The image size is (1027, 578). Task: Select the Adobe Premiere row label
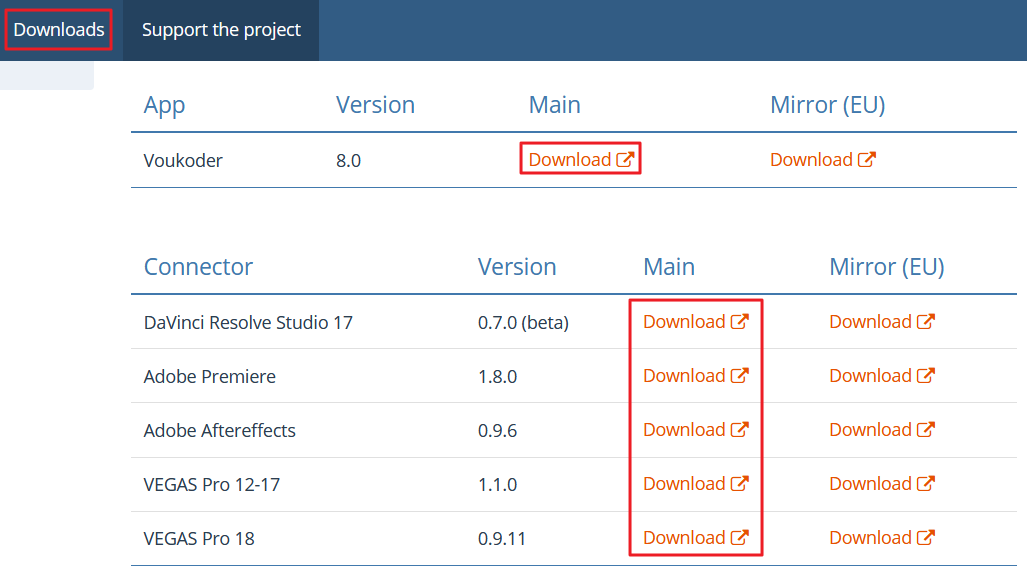210,376
